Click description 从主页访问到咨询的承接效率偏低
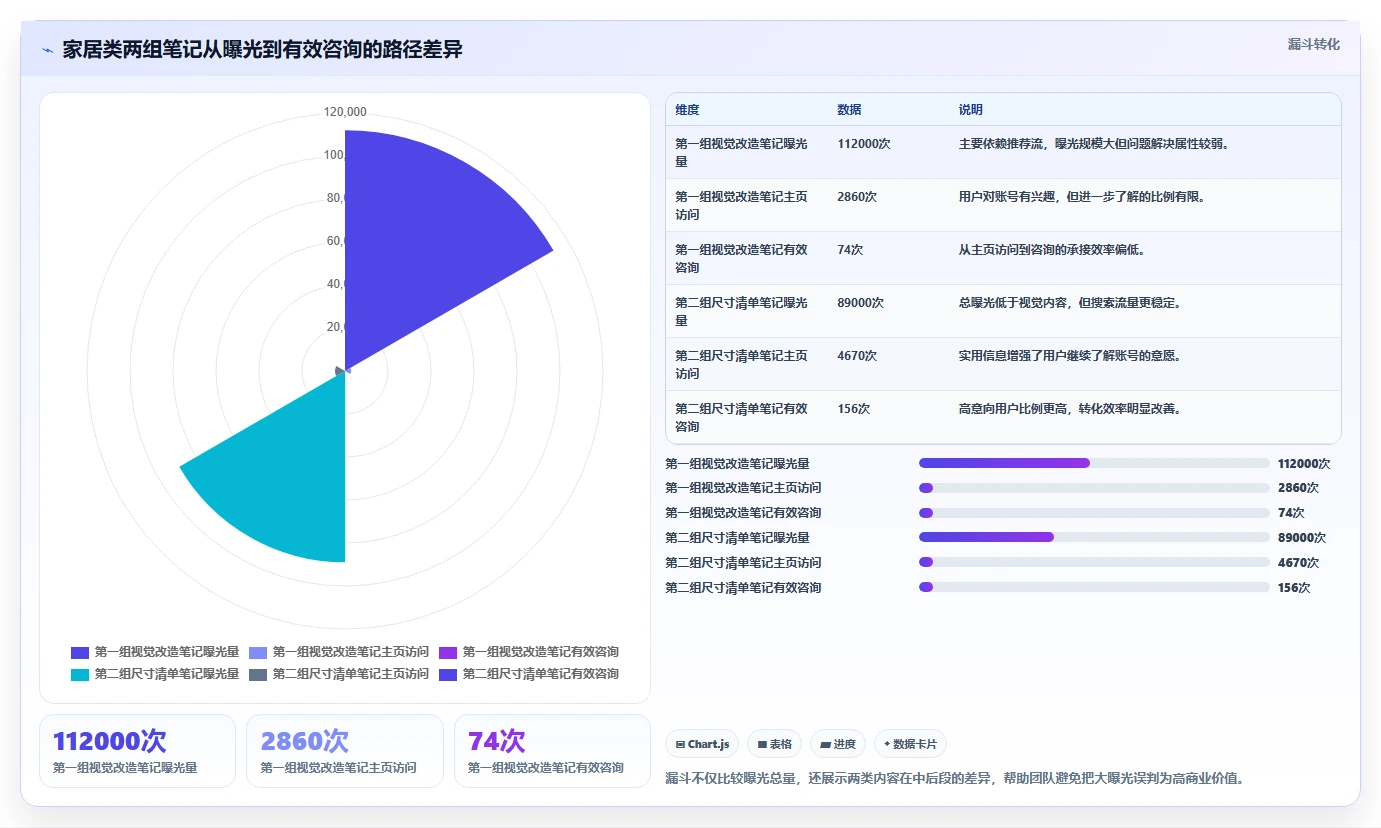Image resolution: width=1381 pixels, height=828 pixels. [1052, 250]
